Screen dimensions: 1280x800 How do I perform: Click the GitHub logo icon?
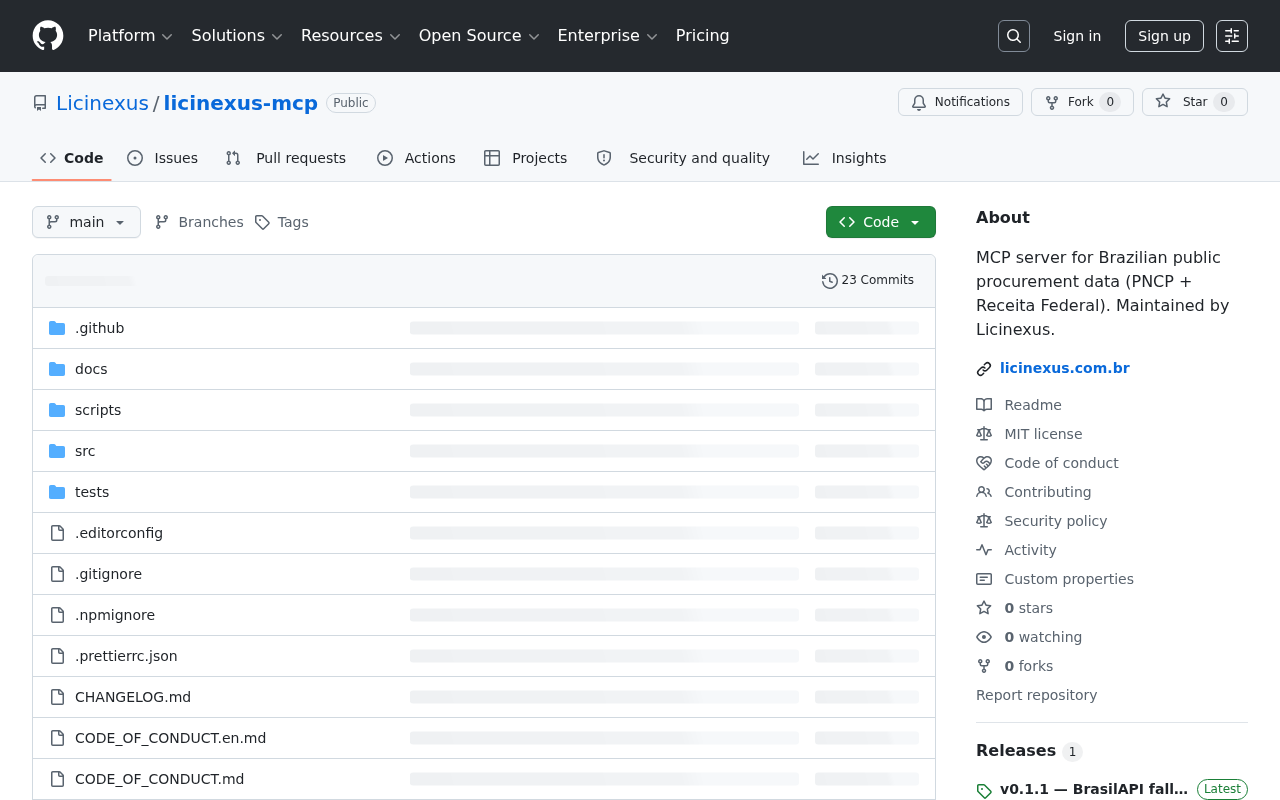48,36
